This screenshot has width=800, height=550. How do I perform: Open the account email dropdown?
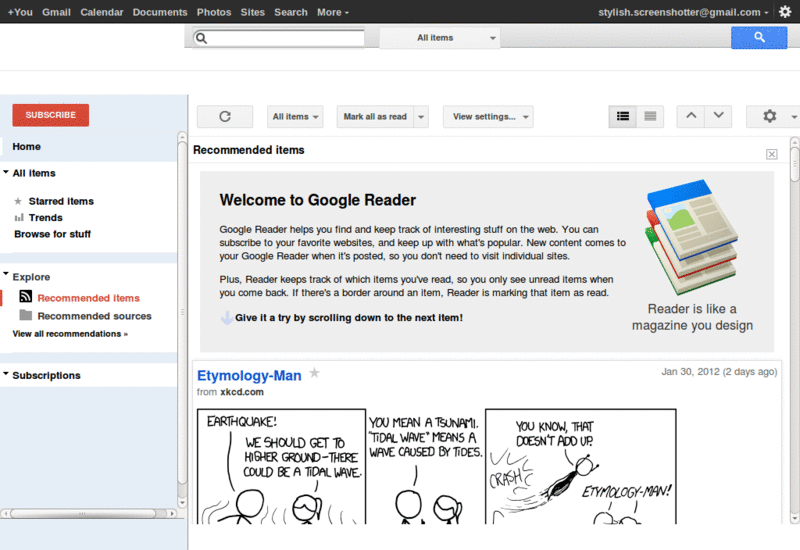pyautogui.click(x=683, y=12)
